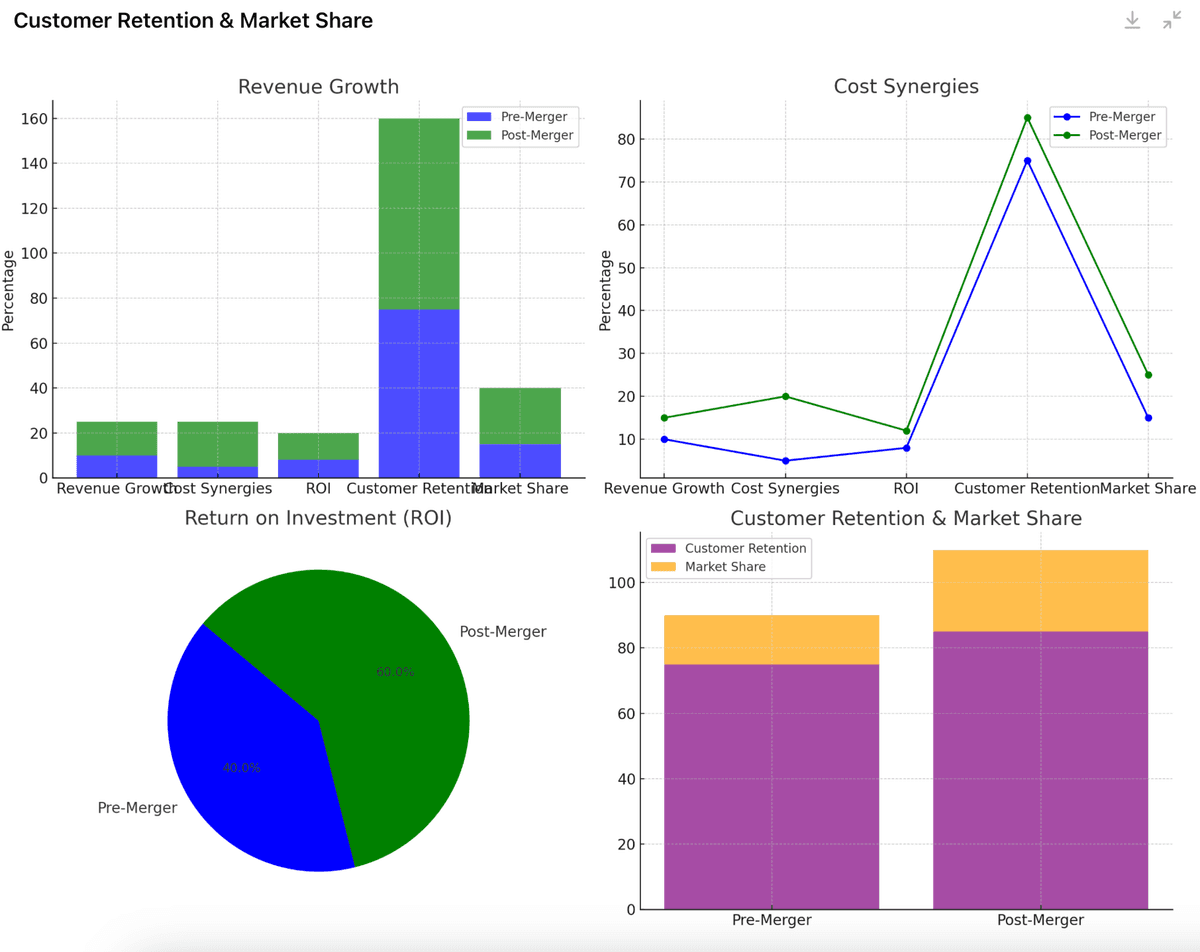Click the collapse-view arrows icon top right
1200x952 pixels.
tap(1170, 20)
